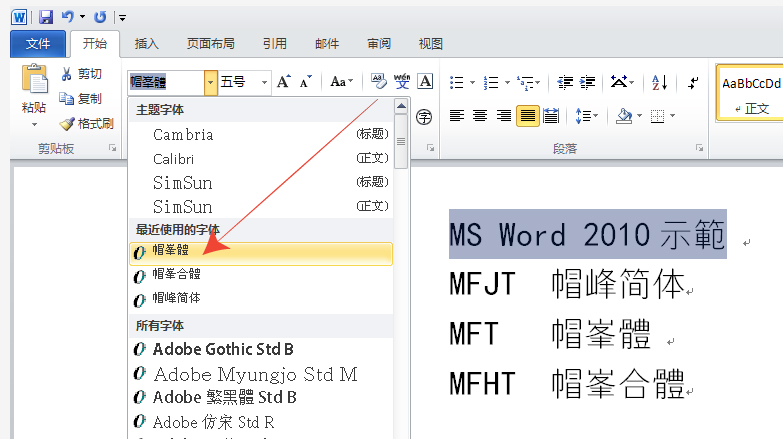Image resolution: width=783 pixels, height=439 pixels.
Task: Click the Enclose Characters 字 icon
Action: [x=424, y=117]
